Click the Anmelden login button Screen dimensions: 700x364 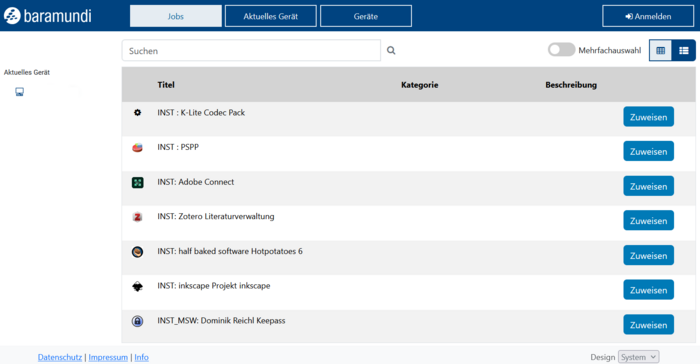[x=648, y=16]
